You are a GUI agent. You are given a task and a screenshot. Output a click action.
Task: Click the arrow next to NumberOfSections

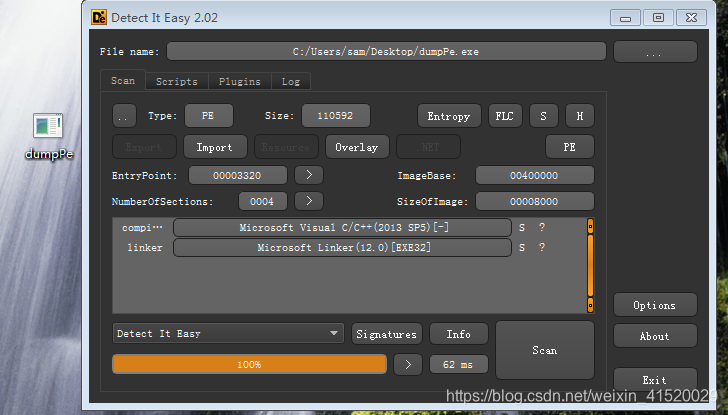pos(309,201)
